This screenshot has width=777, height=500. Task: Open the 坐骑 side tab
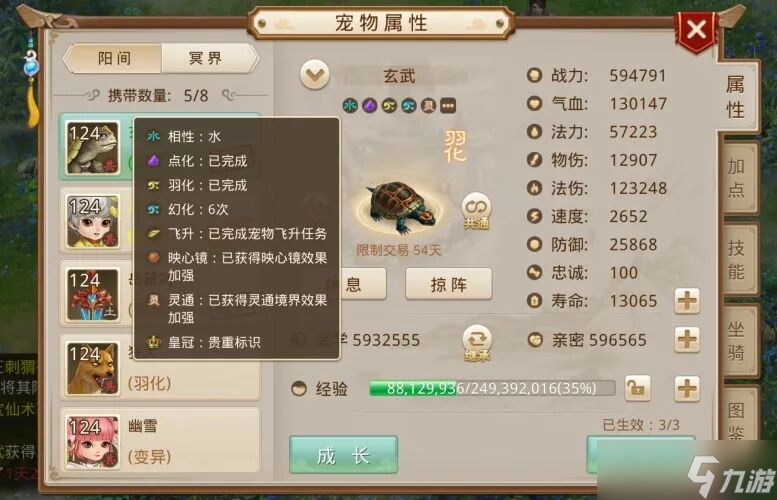click(x=737, y=341)
